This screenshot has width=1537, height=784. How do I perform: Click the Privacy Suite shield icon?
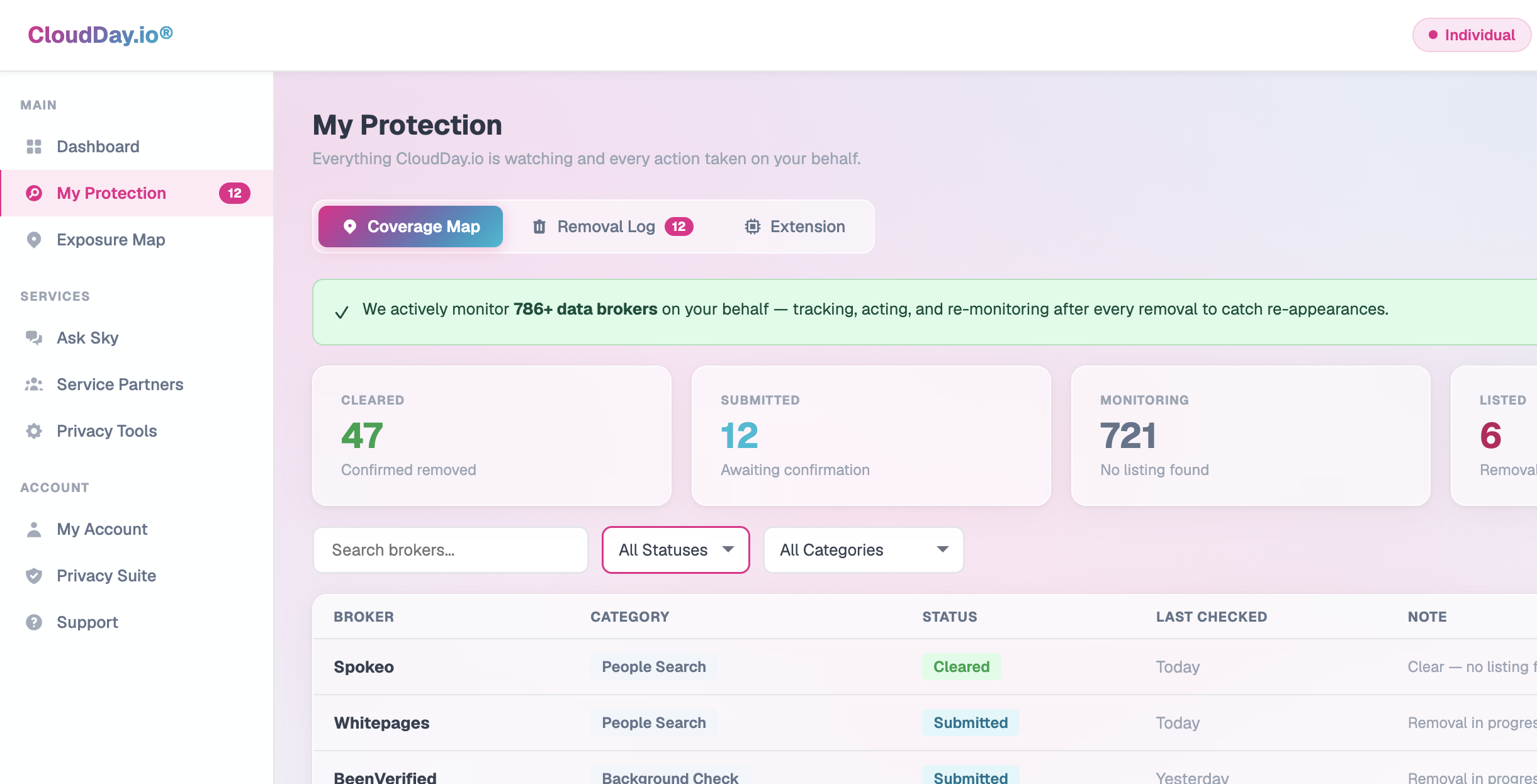[34, 576]
